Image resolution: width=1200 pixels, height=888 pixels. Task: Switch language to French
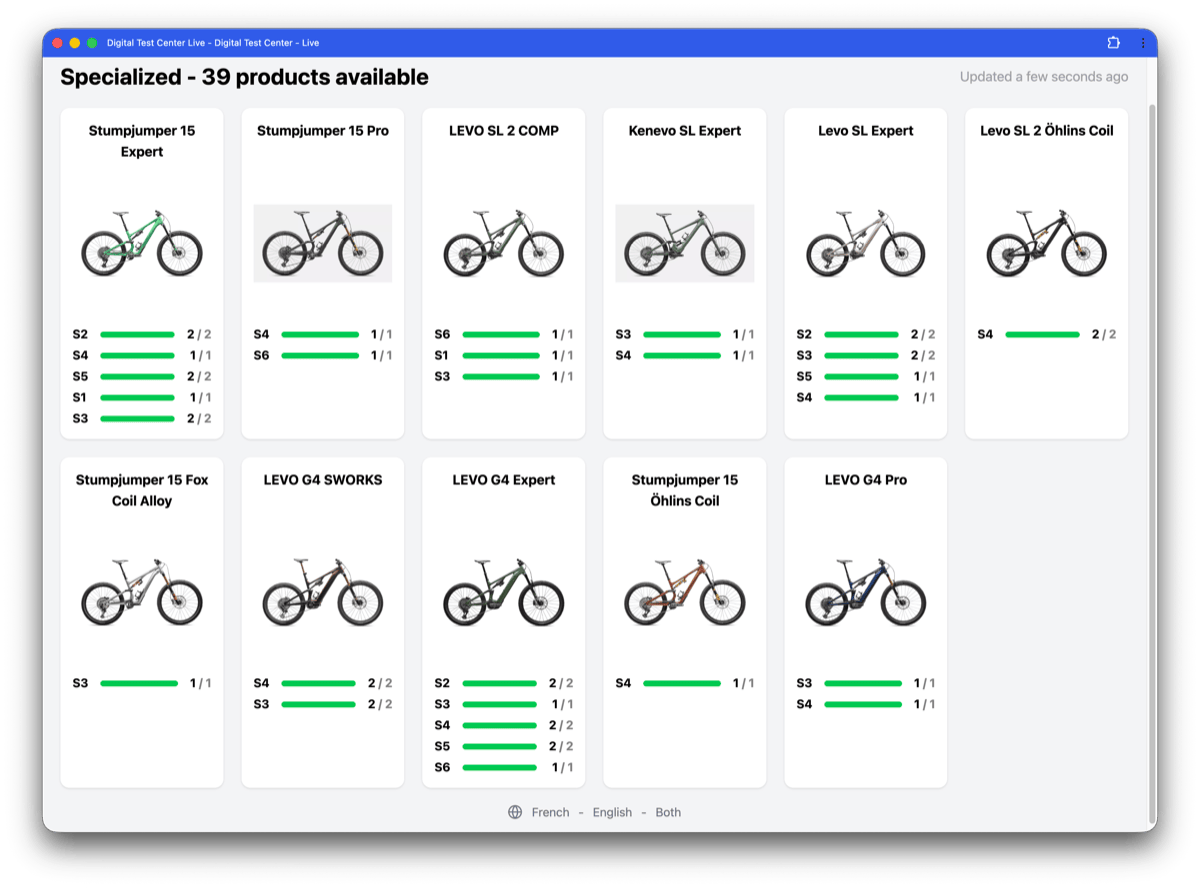pos(550,812)
